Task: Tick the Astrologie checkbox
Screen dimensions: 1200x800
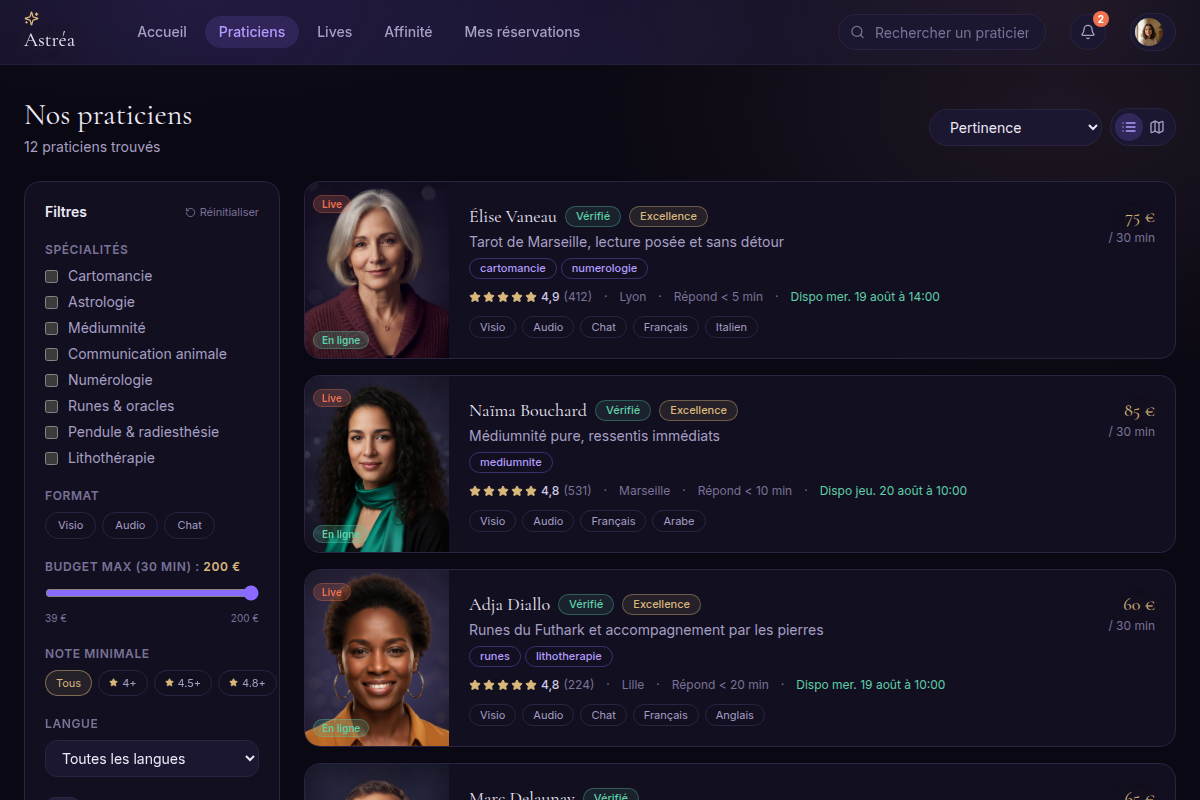Action: click(52, 302)
